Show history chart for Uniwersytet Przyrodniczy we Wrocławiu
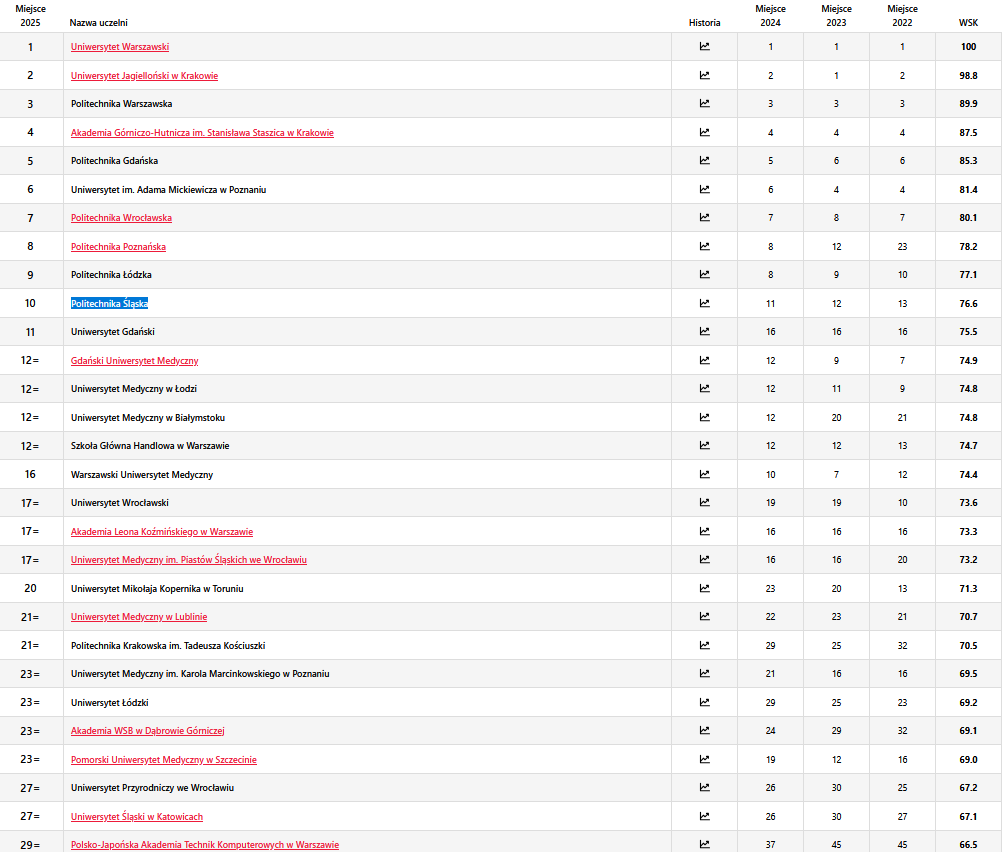Screen dimensions: 1003x852 tap(704, 787)
